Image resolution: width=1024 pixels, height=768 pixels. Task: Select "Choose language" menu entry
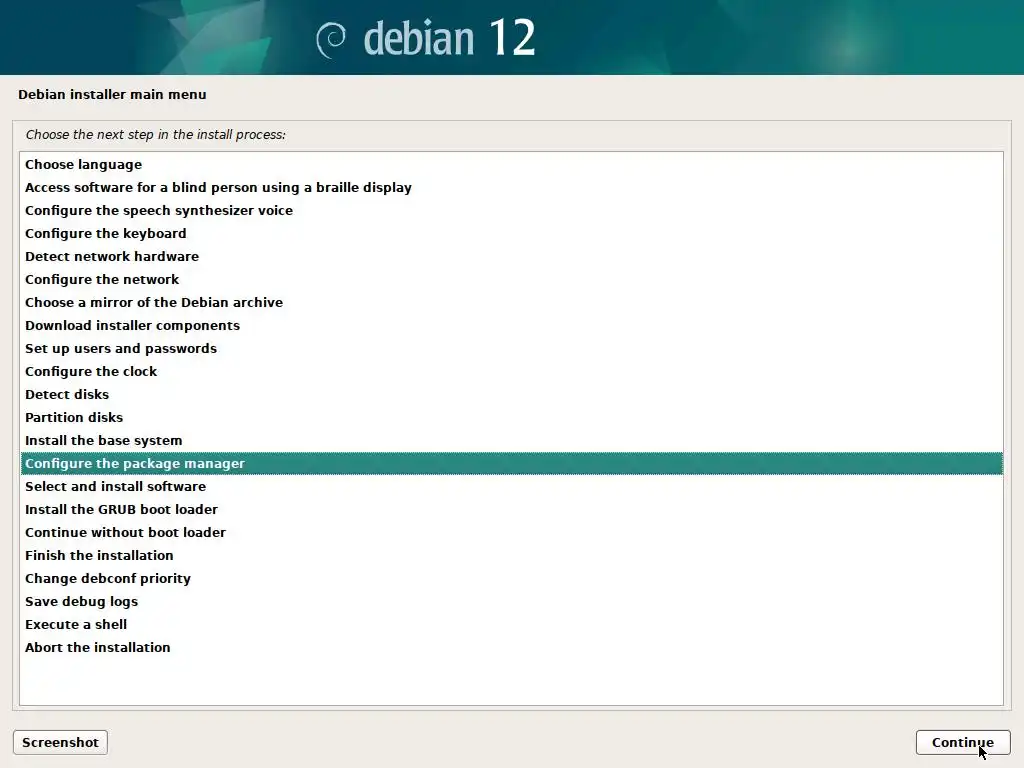pos(511,165)
